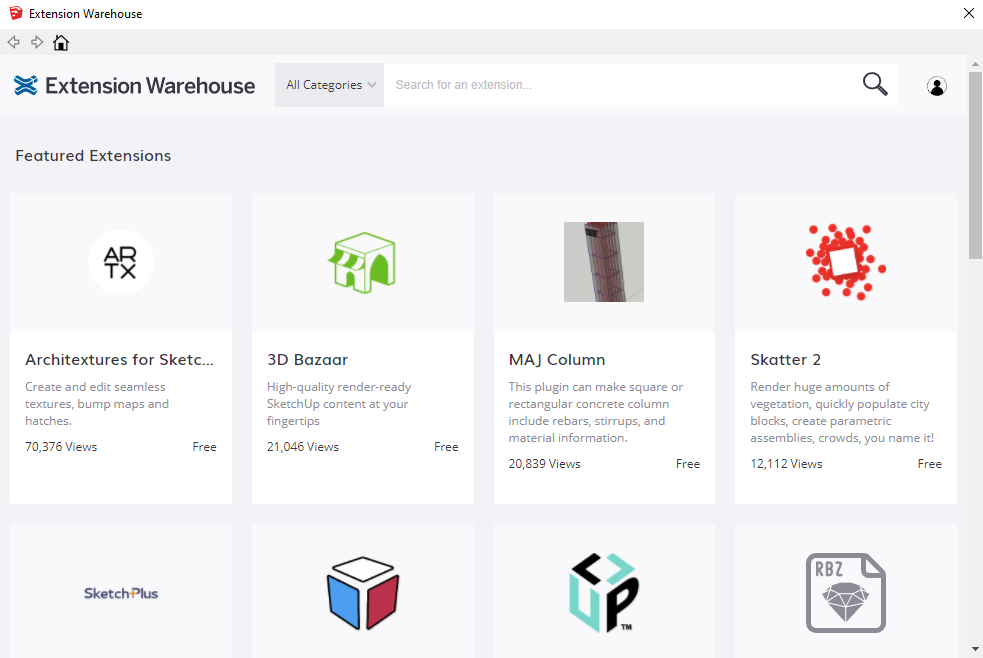The image size is (983, 658).
Task: Click the Extension Warehouse logo
Action: (135, 85)
